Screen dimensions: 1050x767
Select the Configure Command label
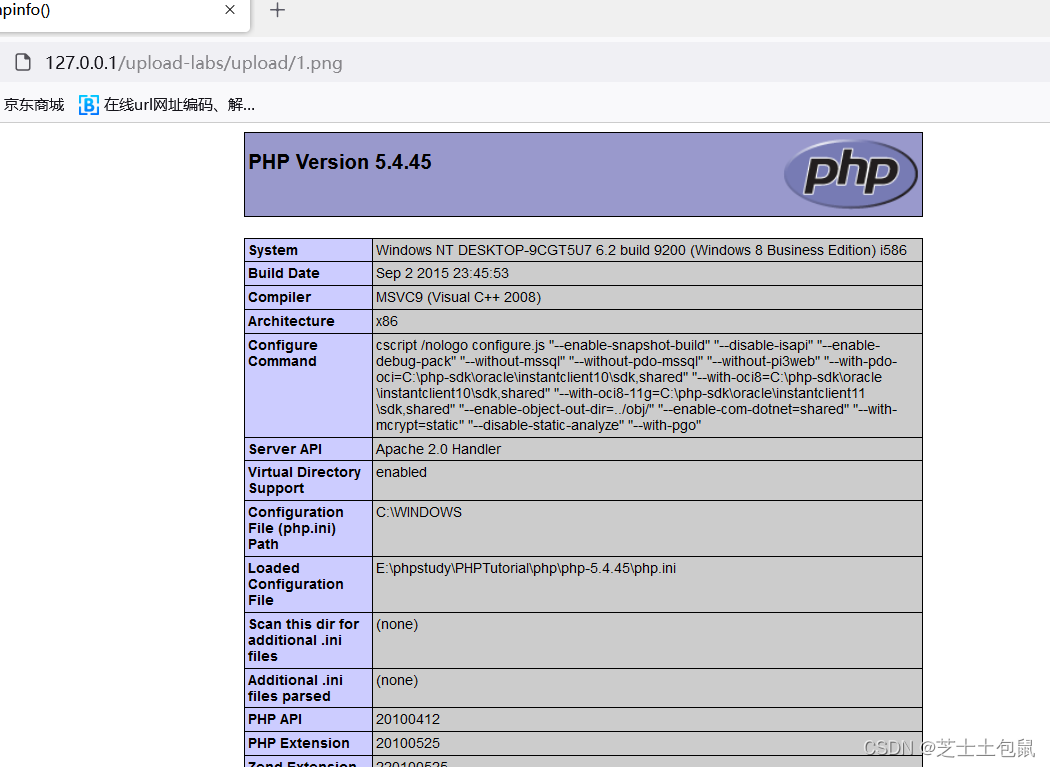(x=283, y=353)
